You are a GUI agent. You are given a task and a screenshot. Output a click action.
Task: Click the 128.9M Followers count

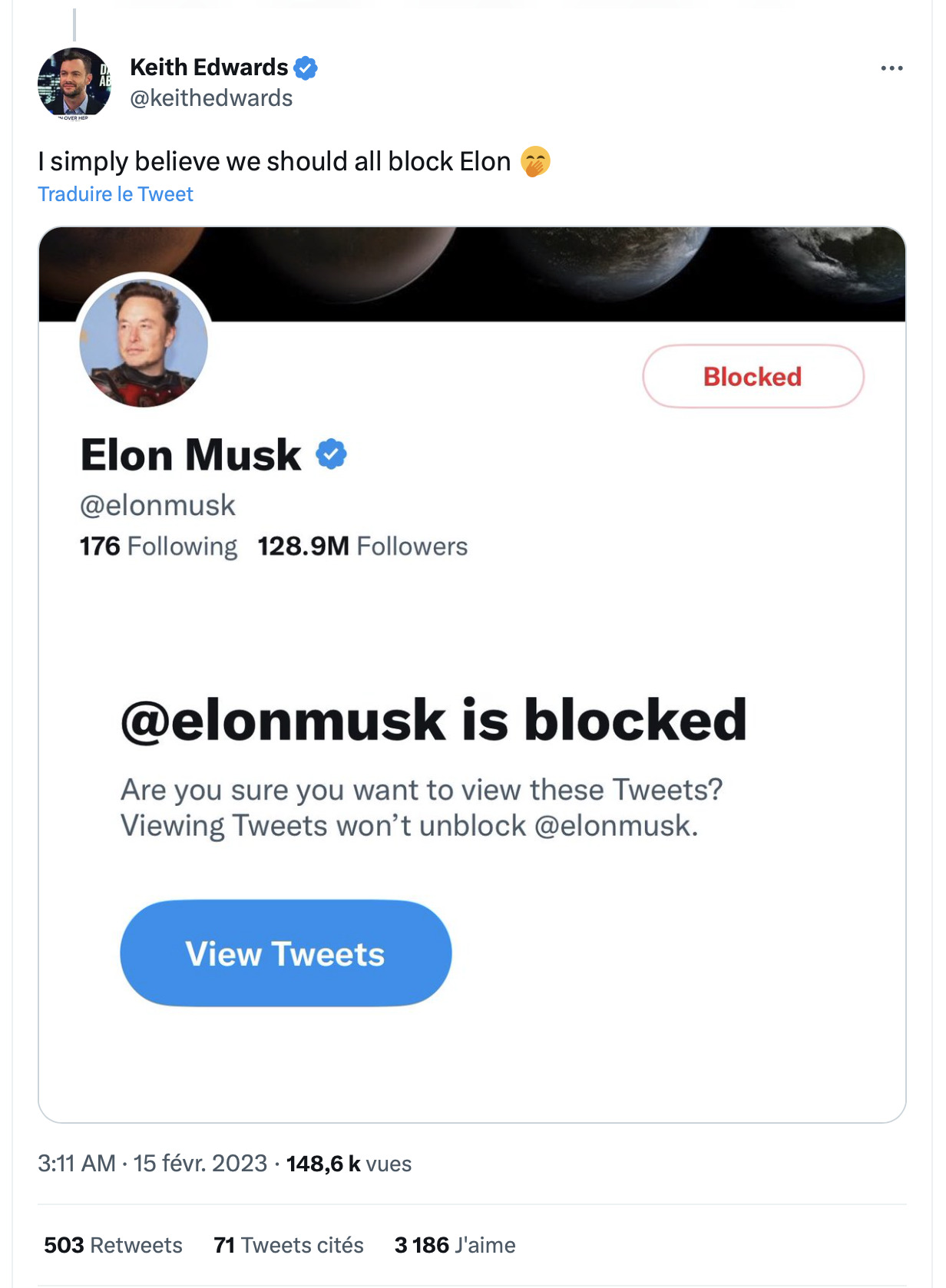pyautogui.click(x=362, y=547)
